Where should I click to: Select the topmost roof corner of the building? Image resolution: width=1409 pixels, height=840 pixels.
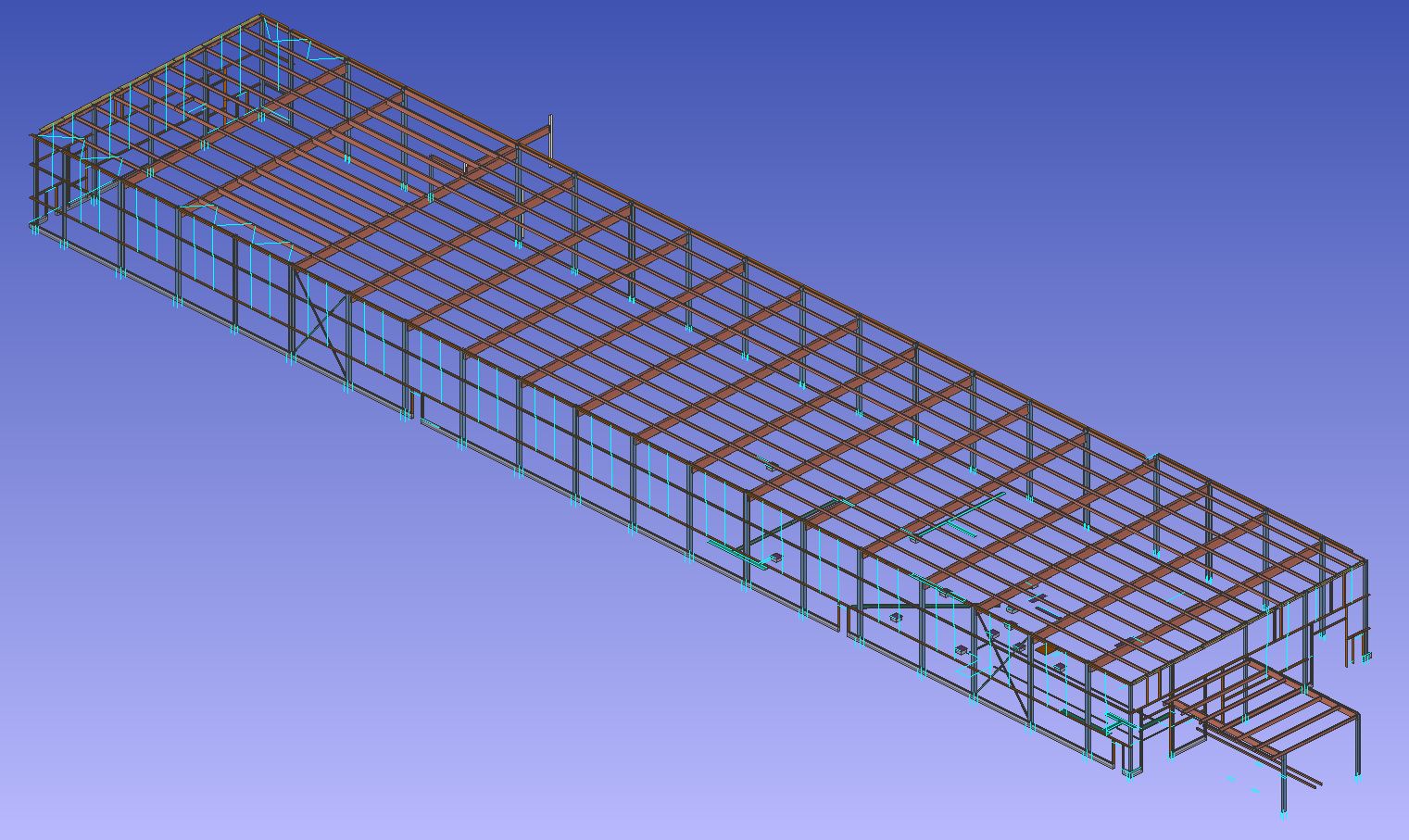pos(260,17)
